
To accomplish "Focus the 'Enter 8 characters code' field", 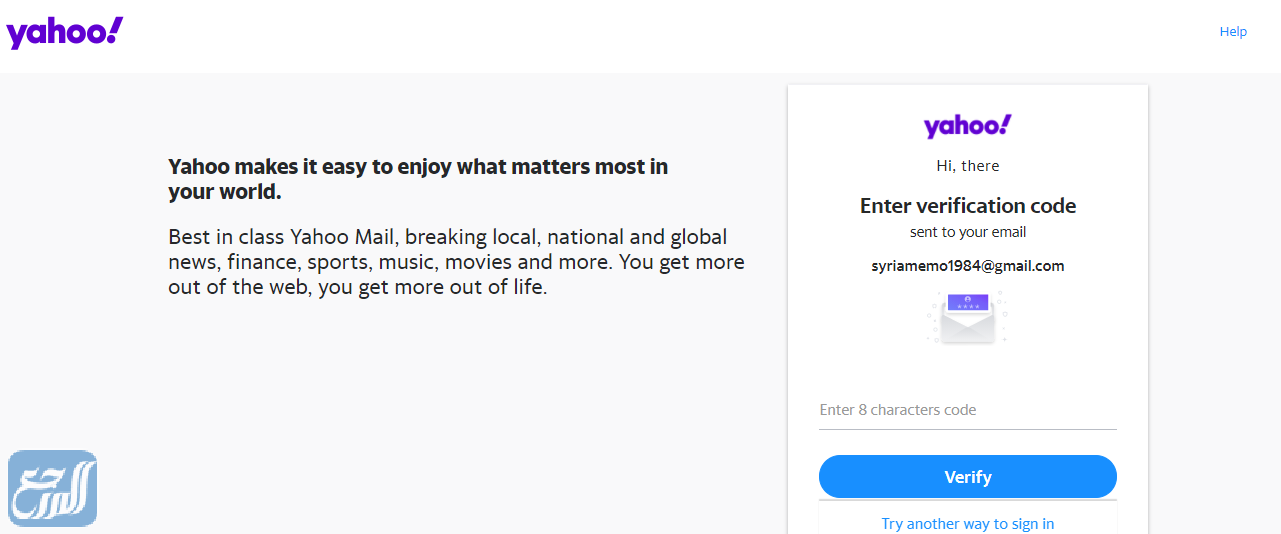I will tap(967, 410).
